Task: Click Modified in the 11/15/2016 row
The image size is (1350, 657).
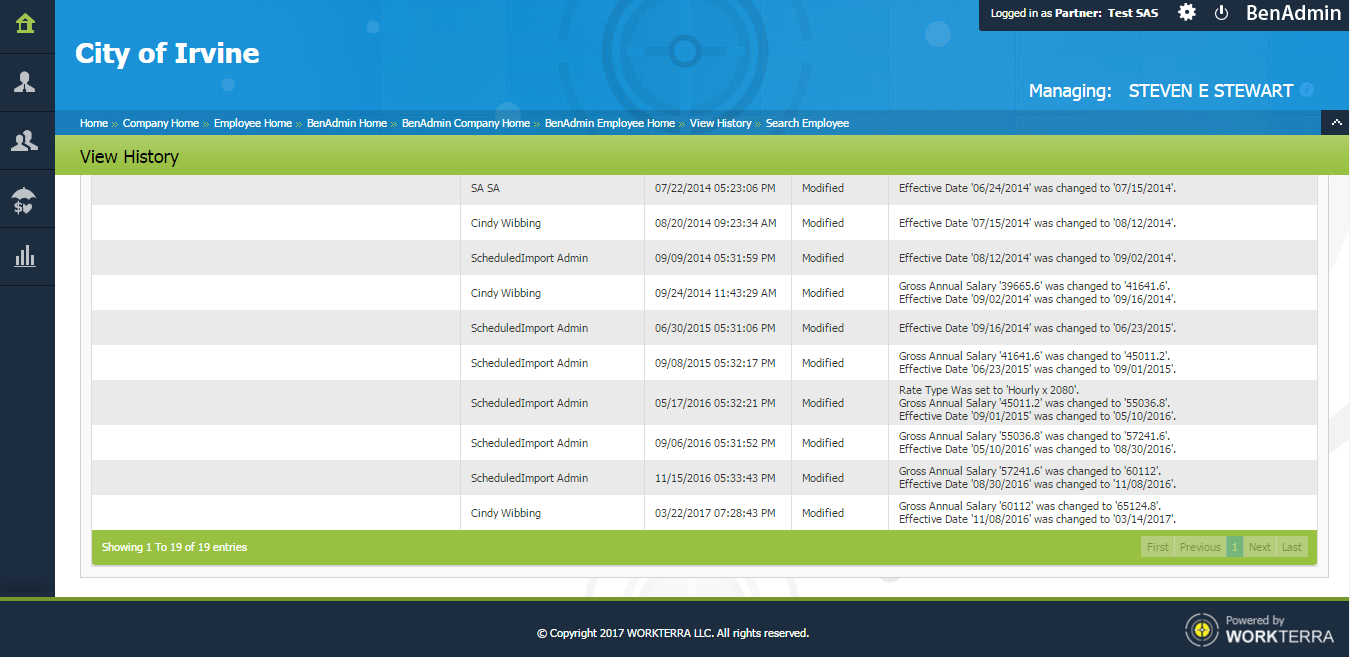Action: click(x=823, y=478)
